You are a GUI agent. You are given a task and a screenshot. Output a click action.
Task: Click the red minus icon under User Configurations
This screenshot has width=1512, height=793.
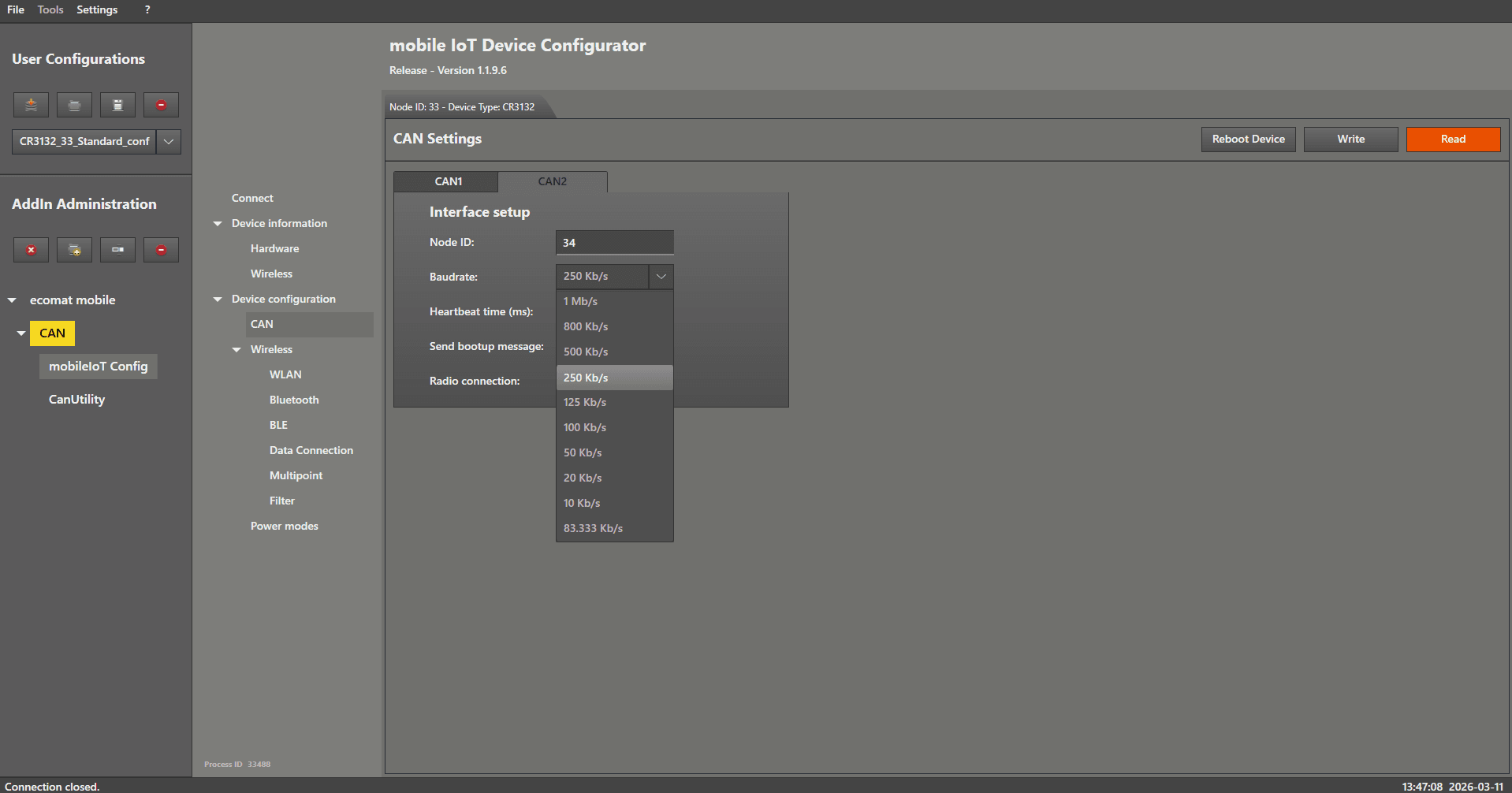(x=161, y=105)
